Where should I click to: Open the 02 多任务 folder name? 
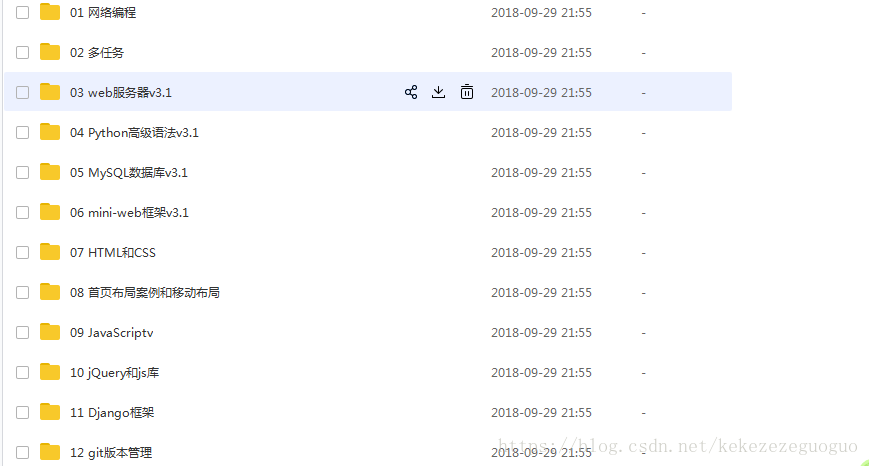point(97,53)
